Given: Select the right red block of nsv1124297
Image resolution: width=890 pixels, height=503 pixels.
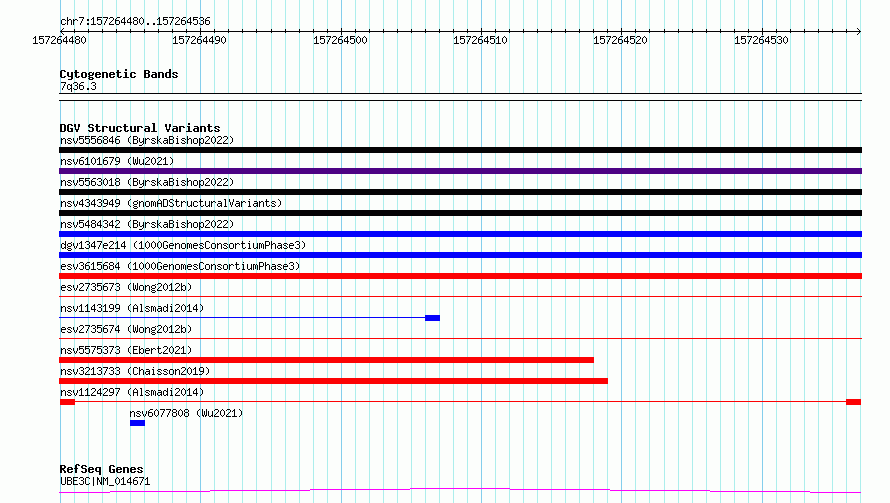Looking at the screenshot, I should click(x=854, y=402).
